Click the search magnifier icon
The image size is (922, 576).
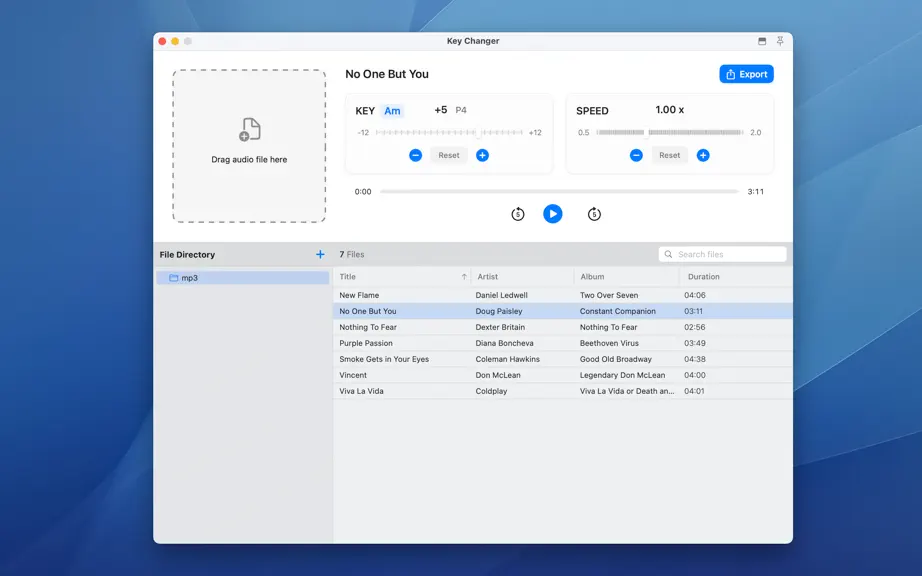pyautogui.click(x=668, y=254)
